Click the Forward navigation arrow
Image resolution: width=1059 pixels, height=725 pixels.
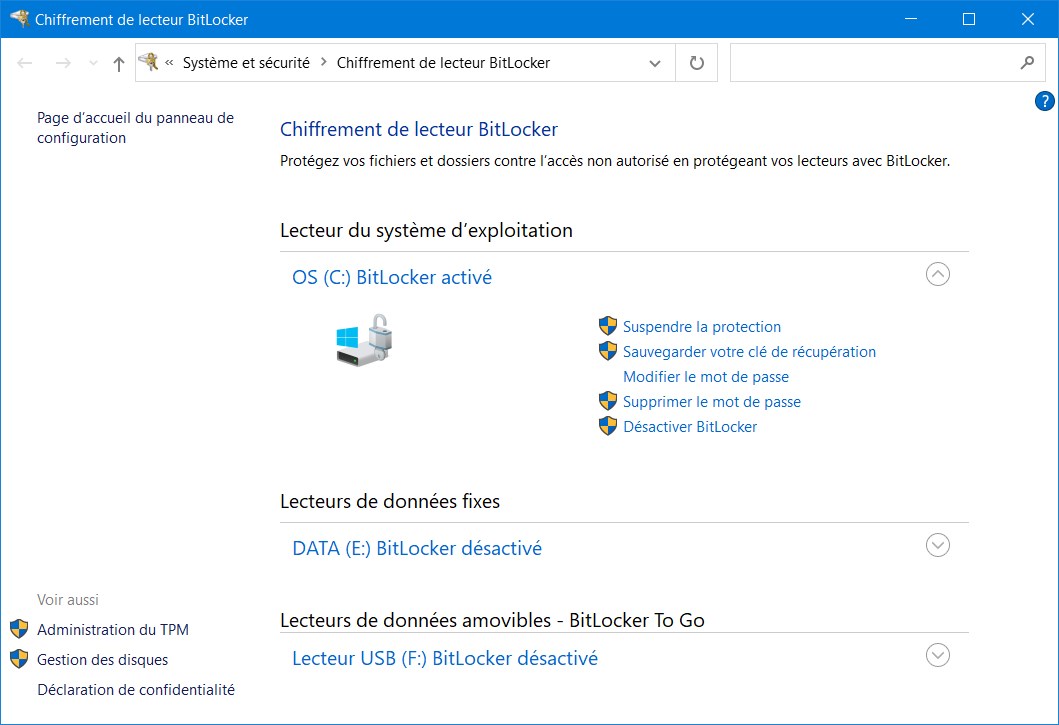coord(63,63)
